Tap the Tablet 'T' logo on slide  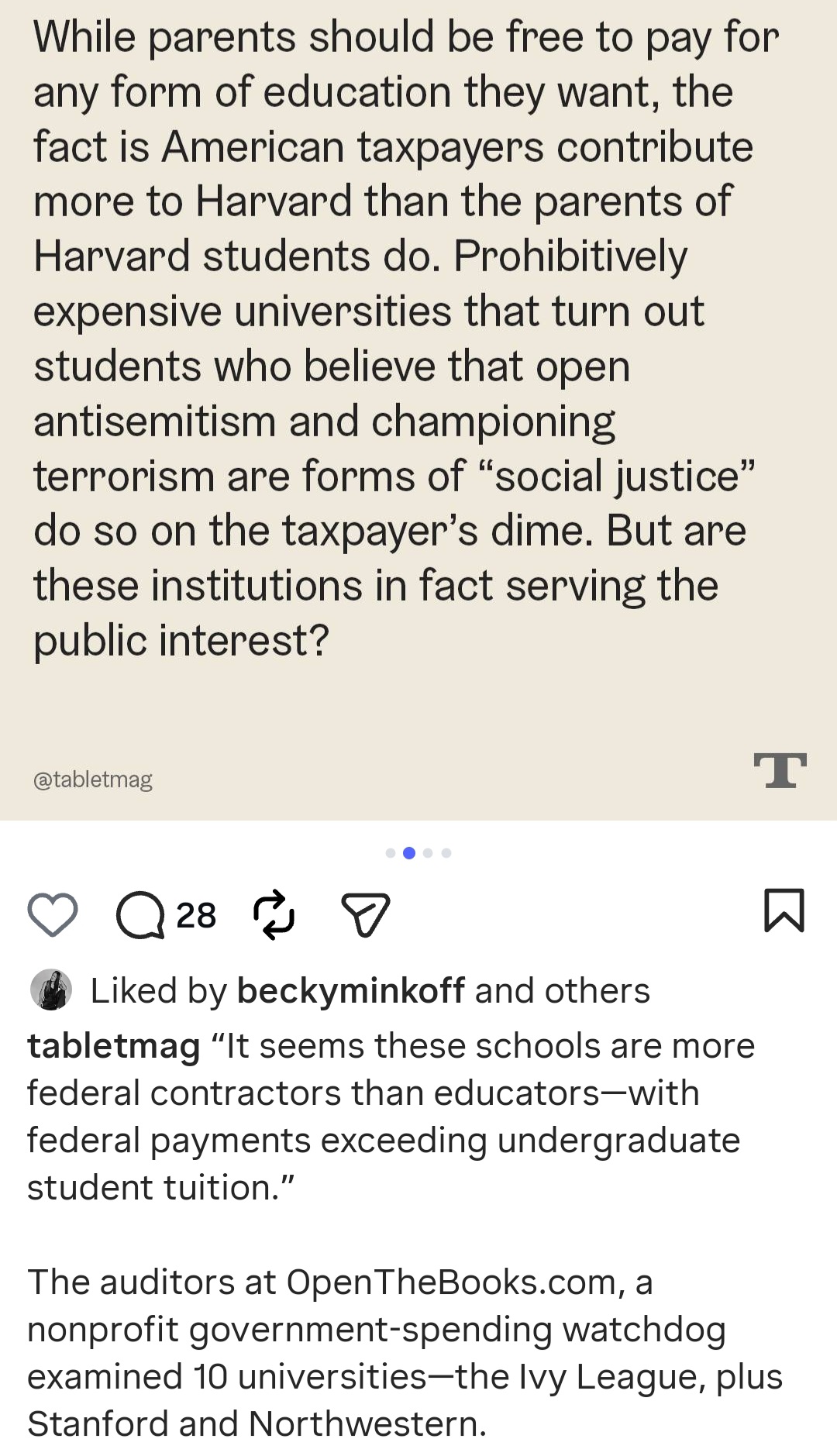pyautogui.click(x=780, y=770)
